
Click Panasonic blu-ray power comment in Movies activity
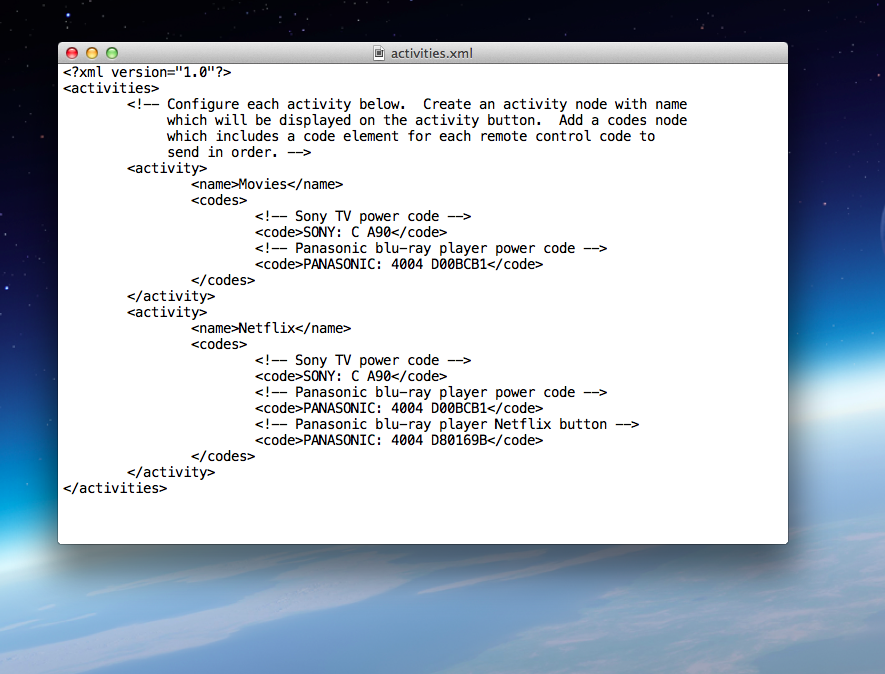click(x=431, y=248)
